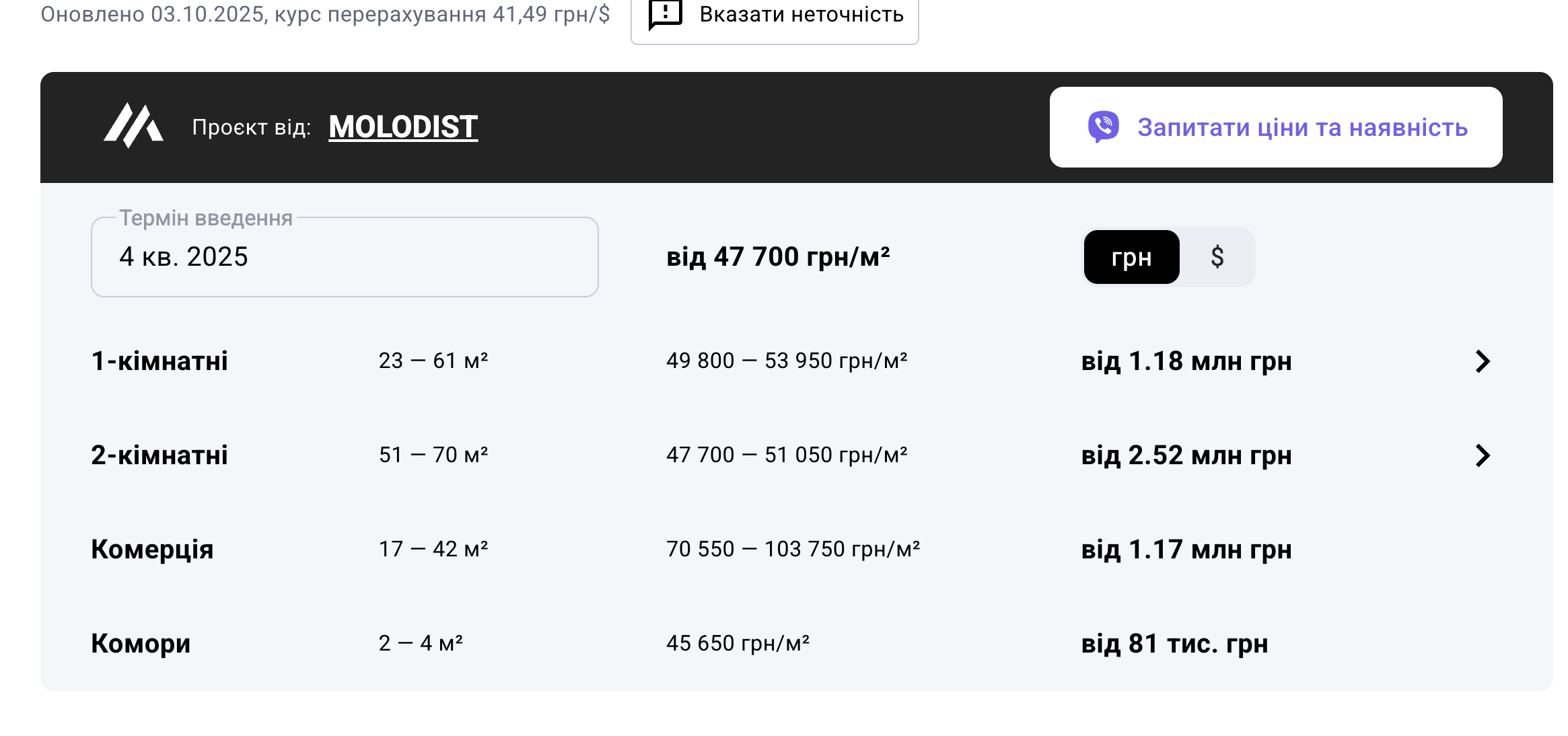Image resolution: width=1568 pixels, height=736 pixels.
Task: Click the від 81 тис. грн price
Action: click(1174, 644)
